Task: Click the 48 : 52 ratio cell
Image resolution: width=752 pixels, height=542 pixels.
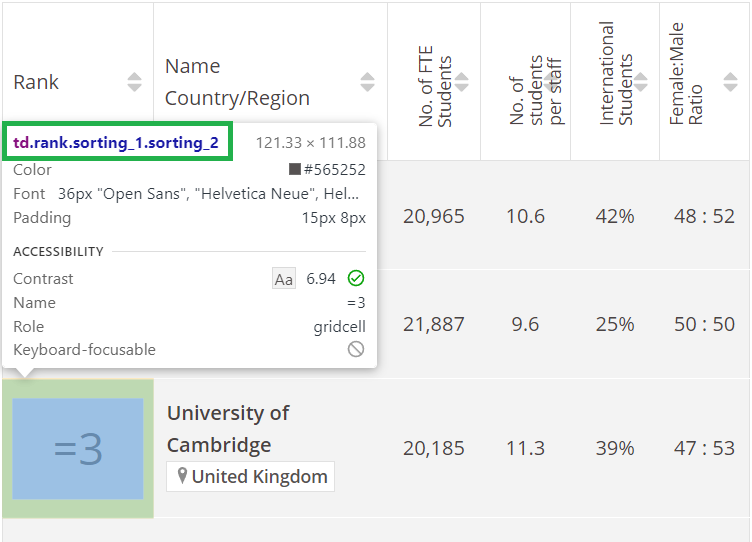Action: [704, 216]
